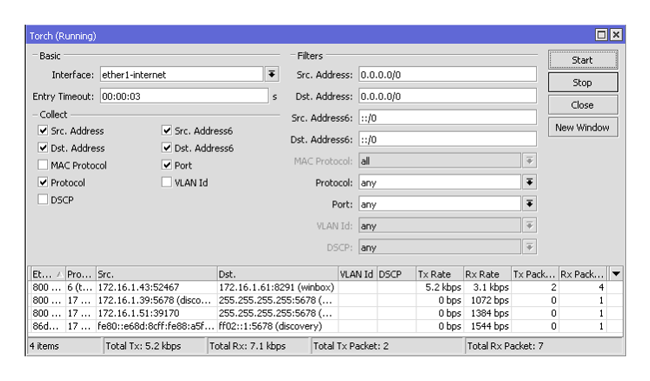Viewport: 650px width, 381px height.
Task: Toggle the Dst. Address6 checkbox
Action: point(167,148)
